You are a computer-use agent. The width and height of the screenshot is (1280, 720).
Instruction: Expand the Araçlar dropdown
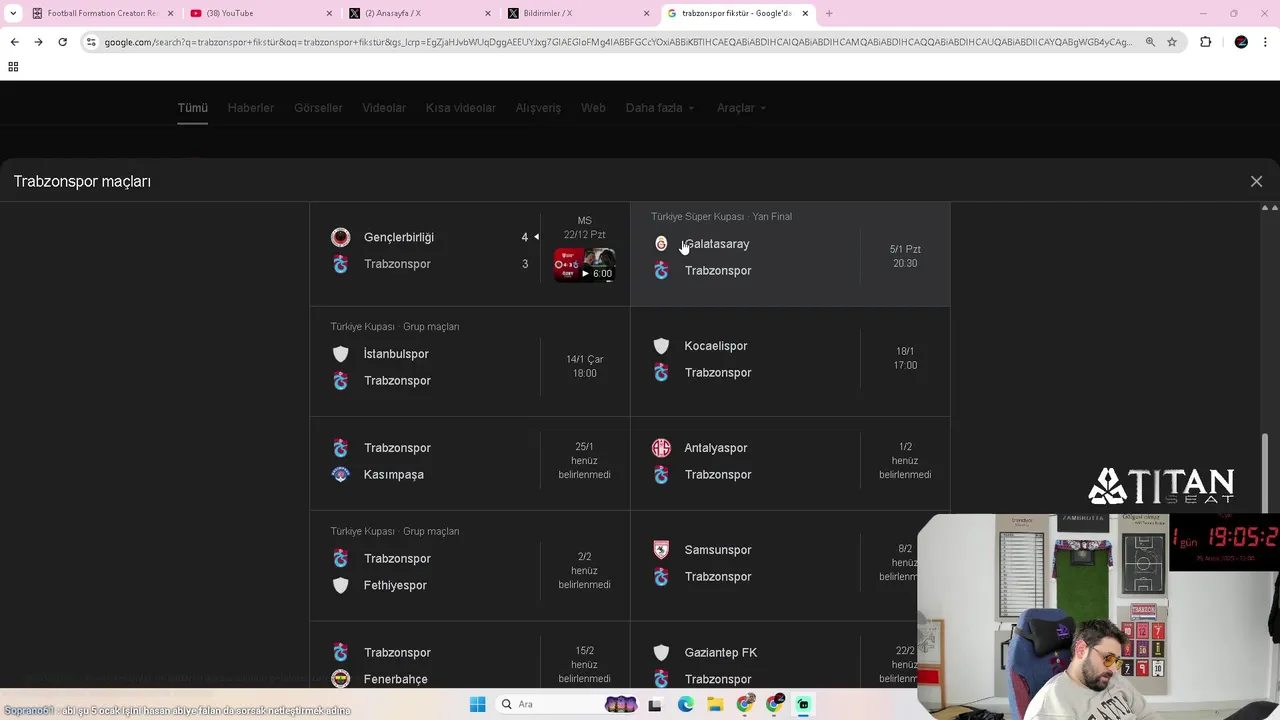point(742,108)
